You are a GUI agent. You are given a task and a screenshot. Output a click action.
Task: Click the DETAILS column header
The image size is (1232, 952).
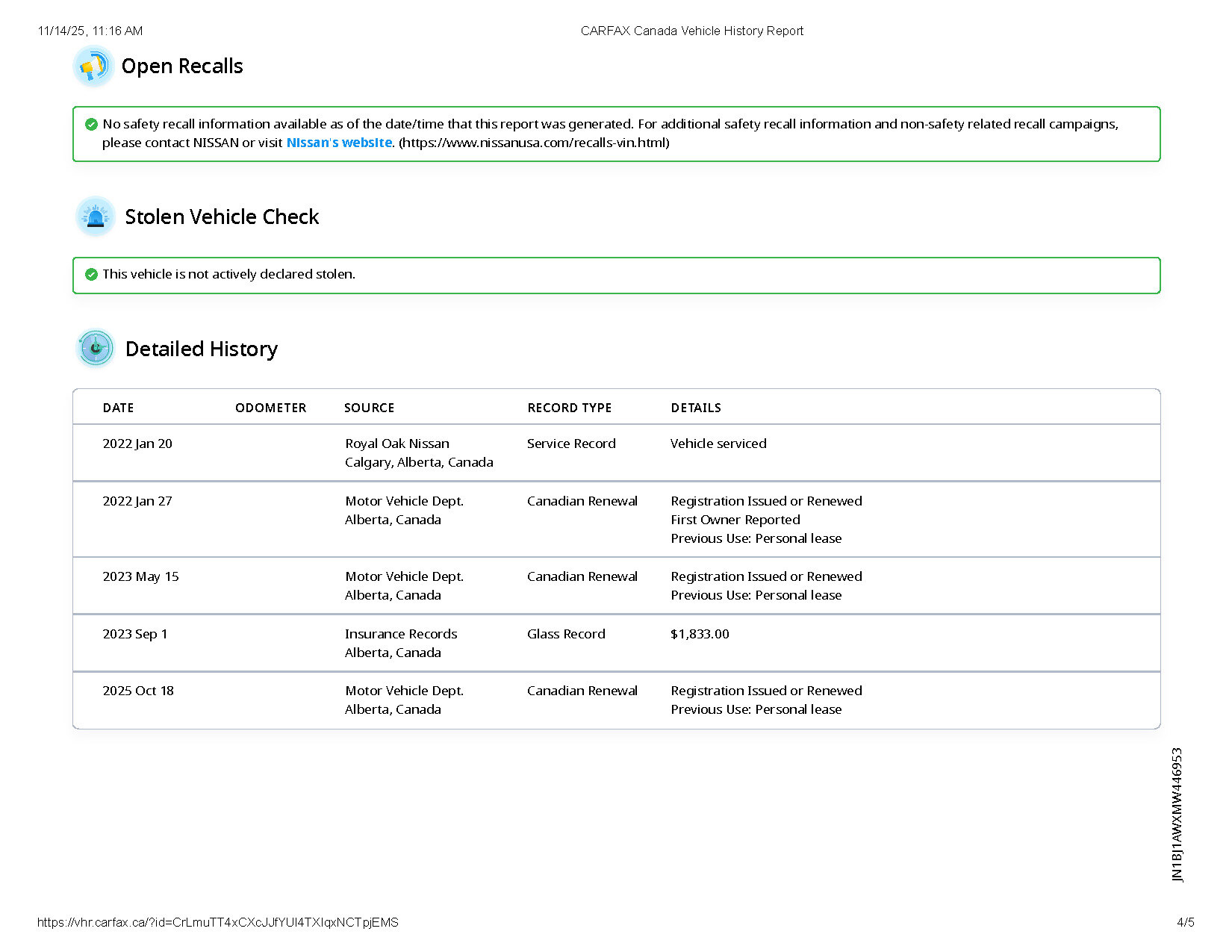695,408
